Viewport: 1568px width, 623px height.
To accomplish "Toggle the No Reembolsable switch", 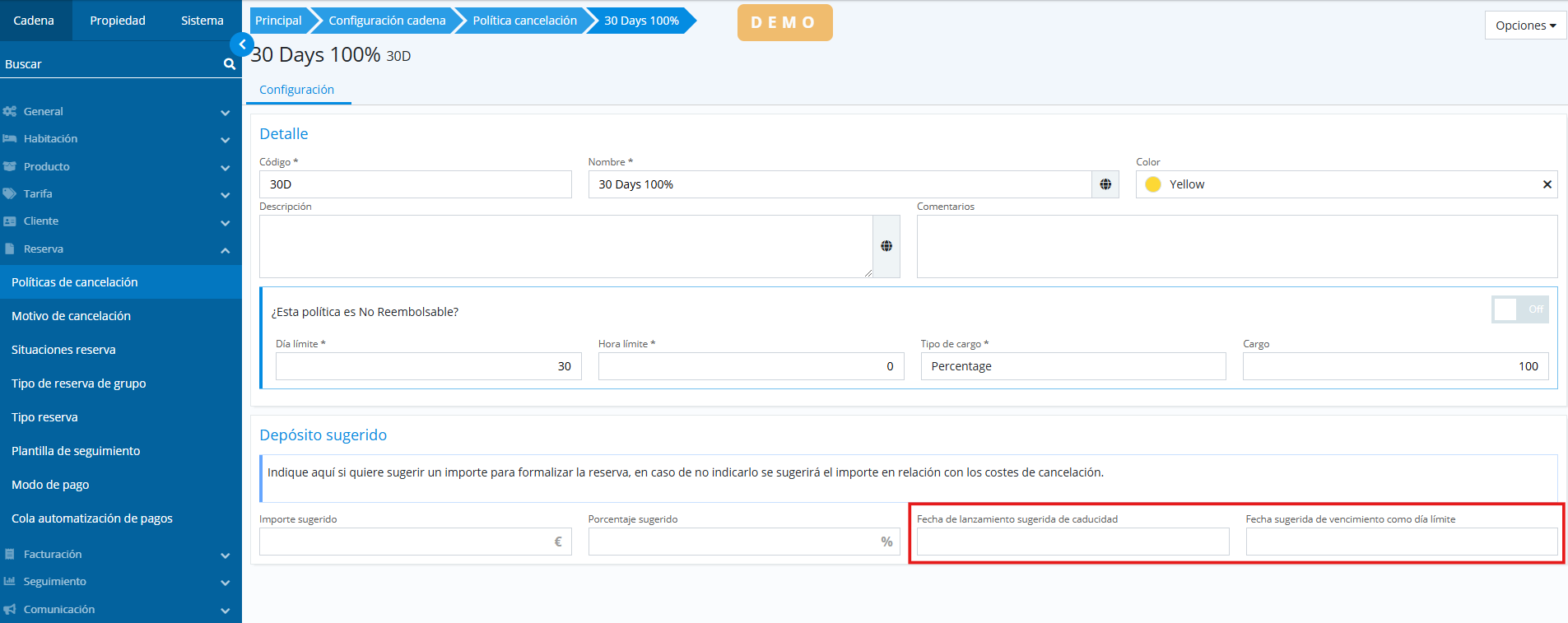I will tap(1519, 309).
